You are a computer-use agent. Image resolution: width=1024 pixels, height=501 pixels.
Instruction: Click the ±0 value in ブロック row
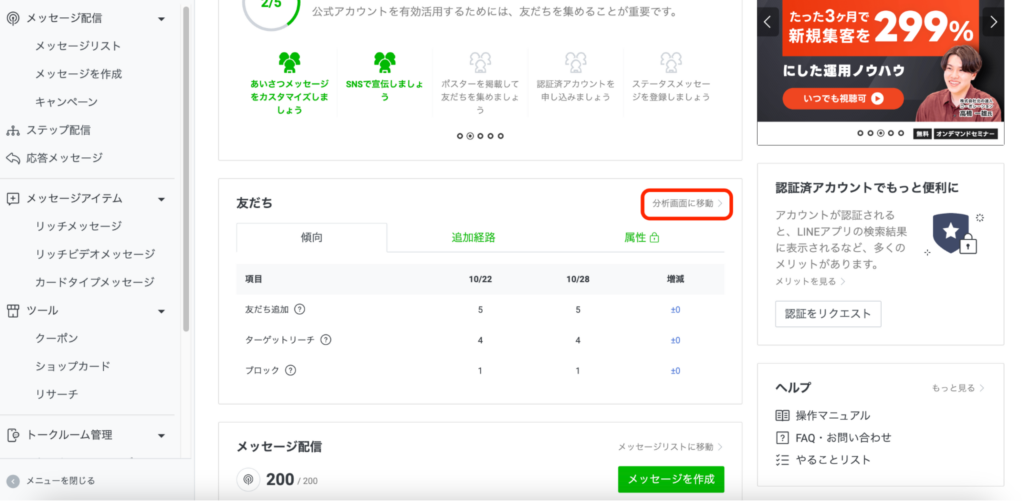[675, 370]
